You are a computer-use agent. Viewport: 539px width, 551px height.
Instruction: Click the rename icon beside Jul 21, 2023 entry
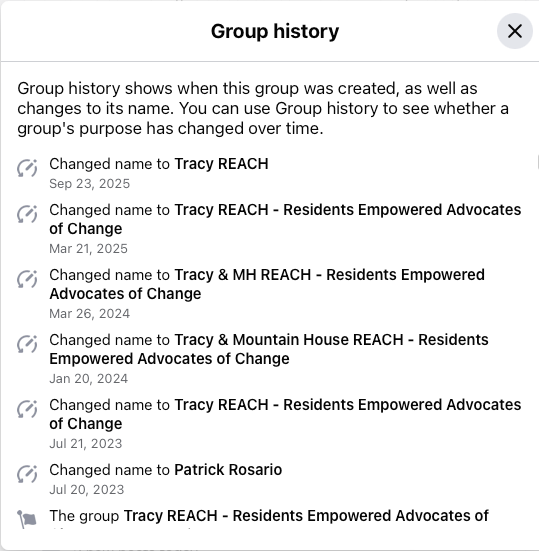[x=27, y=409]
